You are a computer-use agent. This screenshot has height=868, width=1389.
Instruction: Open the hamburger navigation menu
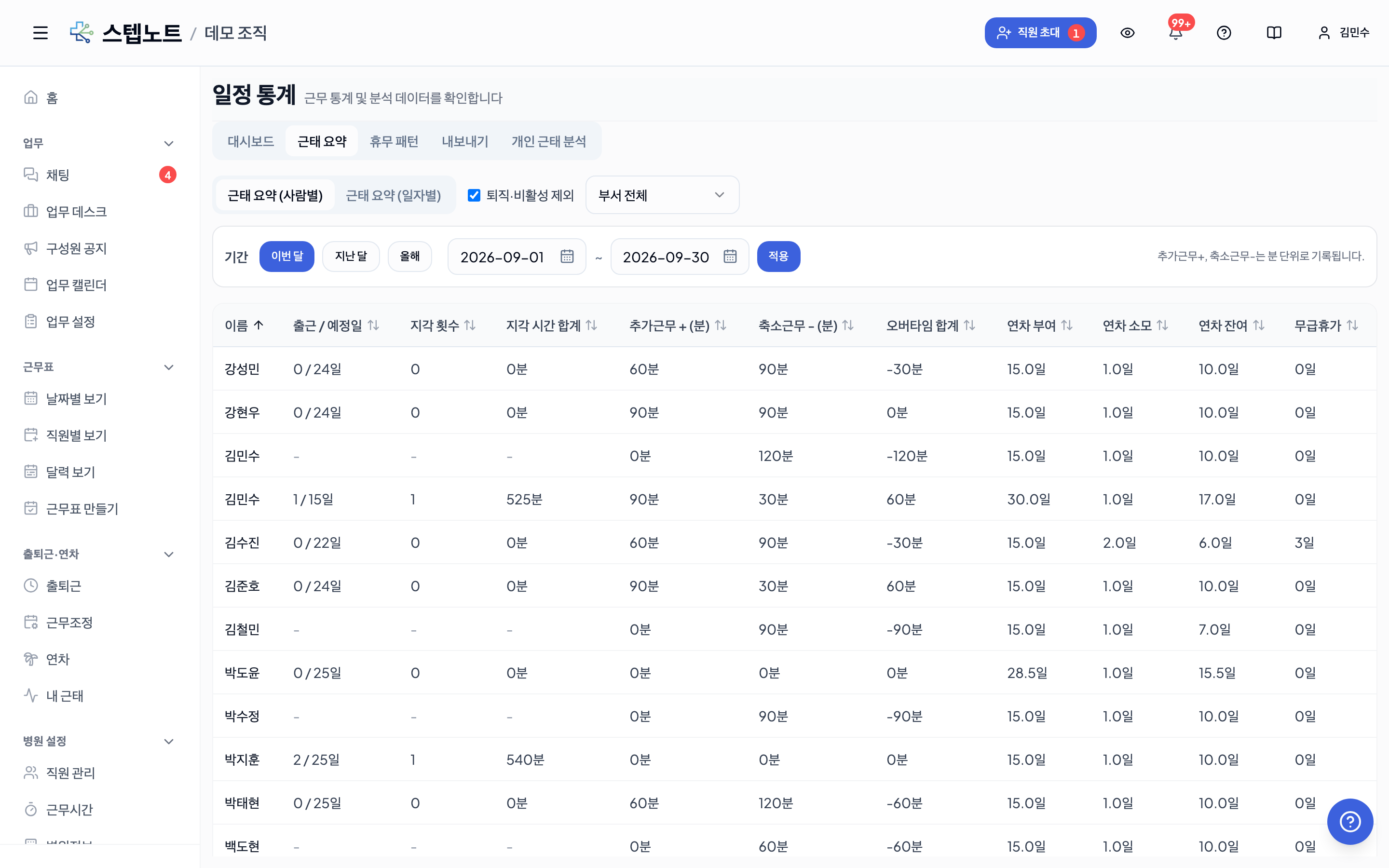(40, 33)
